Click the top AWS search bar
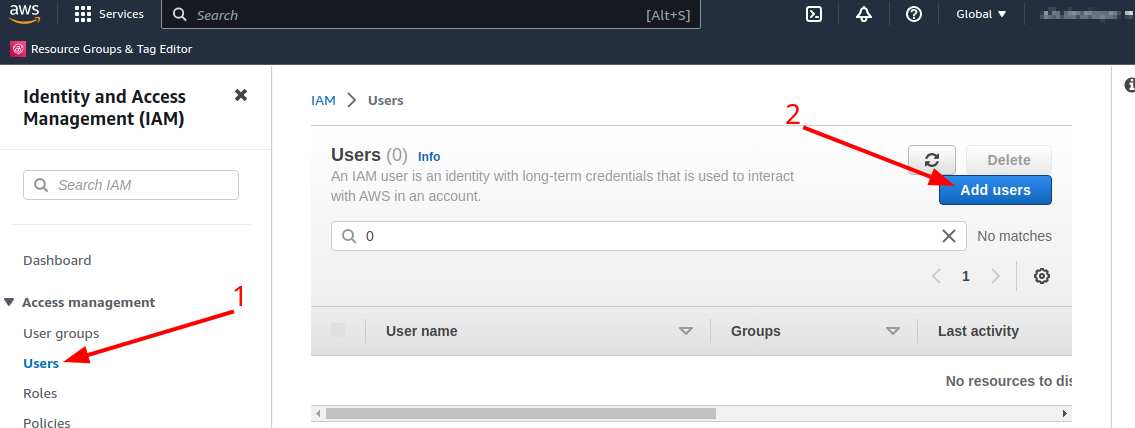This screenshot has width=1135, height=428. click(431, 15)
